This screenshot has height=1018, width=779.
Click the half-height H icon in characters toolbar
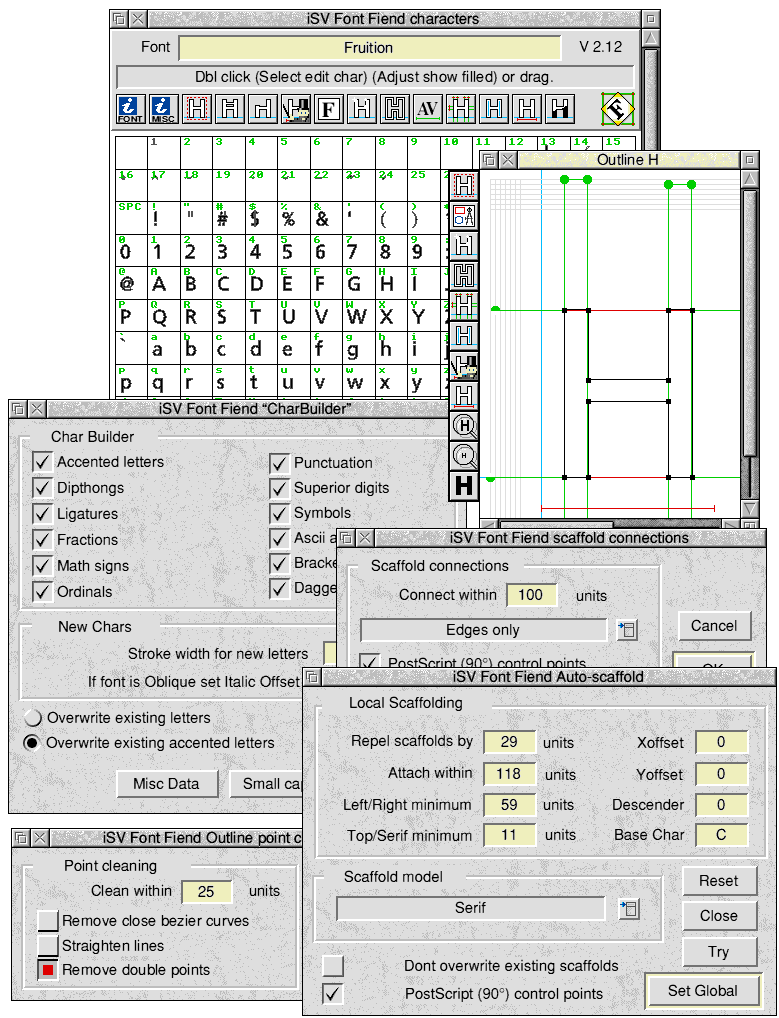click(x=230, y=109)
